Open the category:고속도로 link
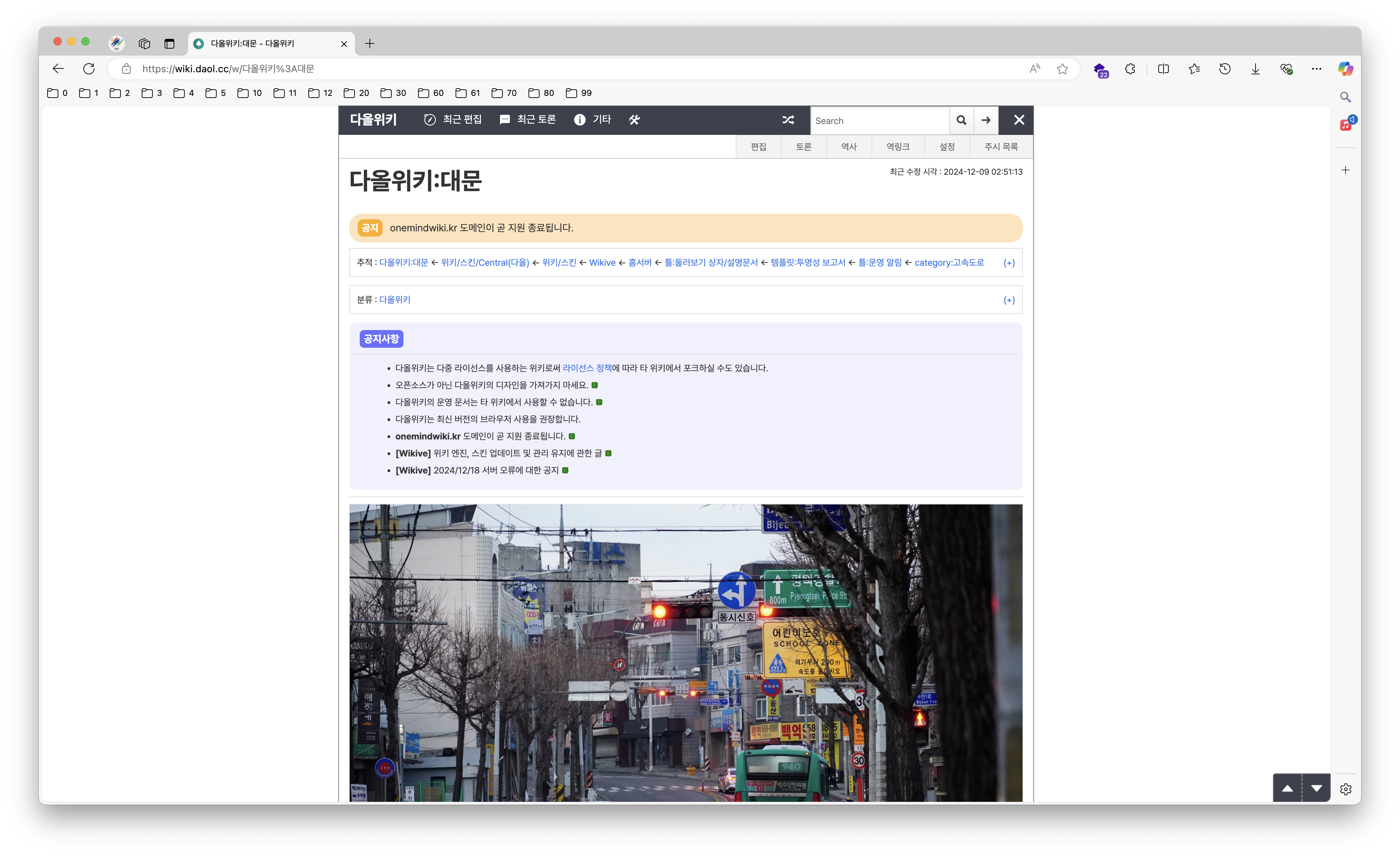The height and width of the screenshot is (856, 1400). coord(949,263)
